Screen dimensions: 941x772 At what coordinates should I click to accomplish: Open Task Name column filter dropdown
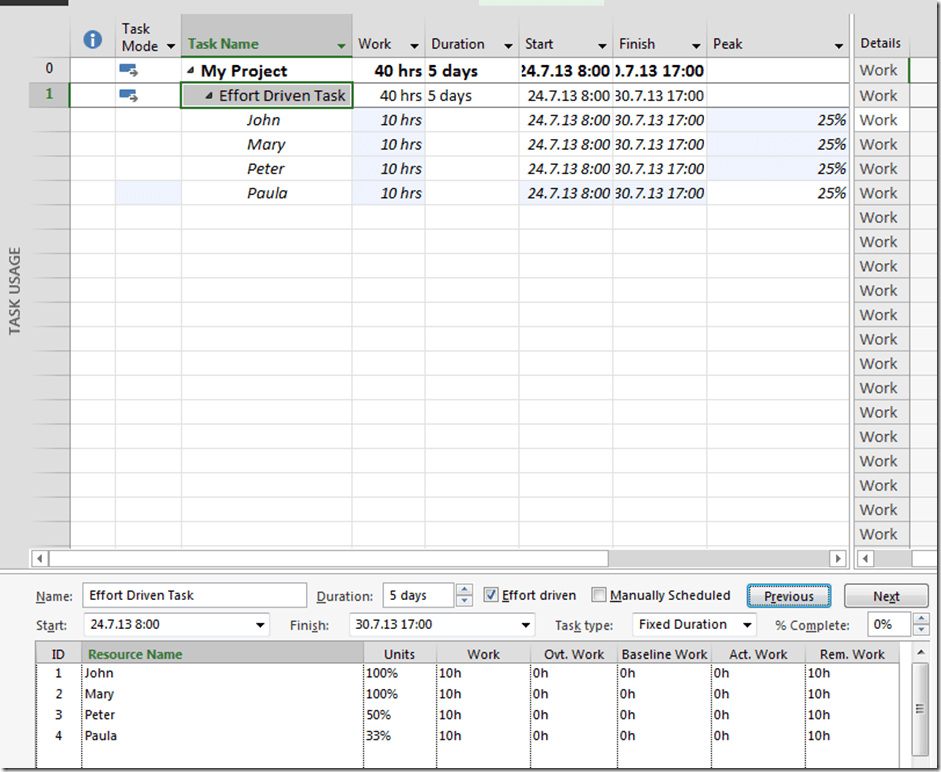tap(342, 45)
